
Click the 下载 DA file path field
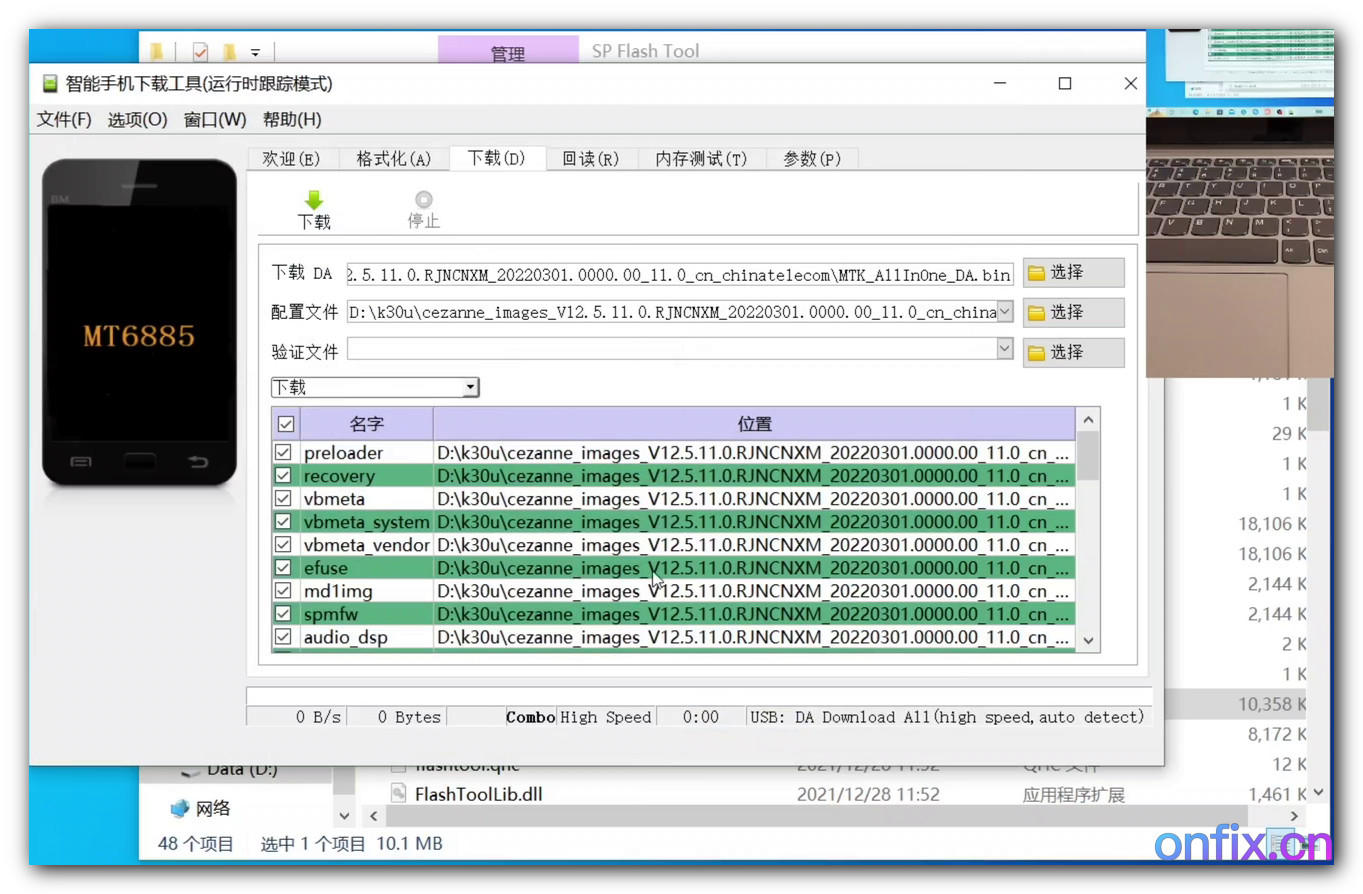(680, 274)
